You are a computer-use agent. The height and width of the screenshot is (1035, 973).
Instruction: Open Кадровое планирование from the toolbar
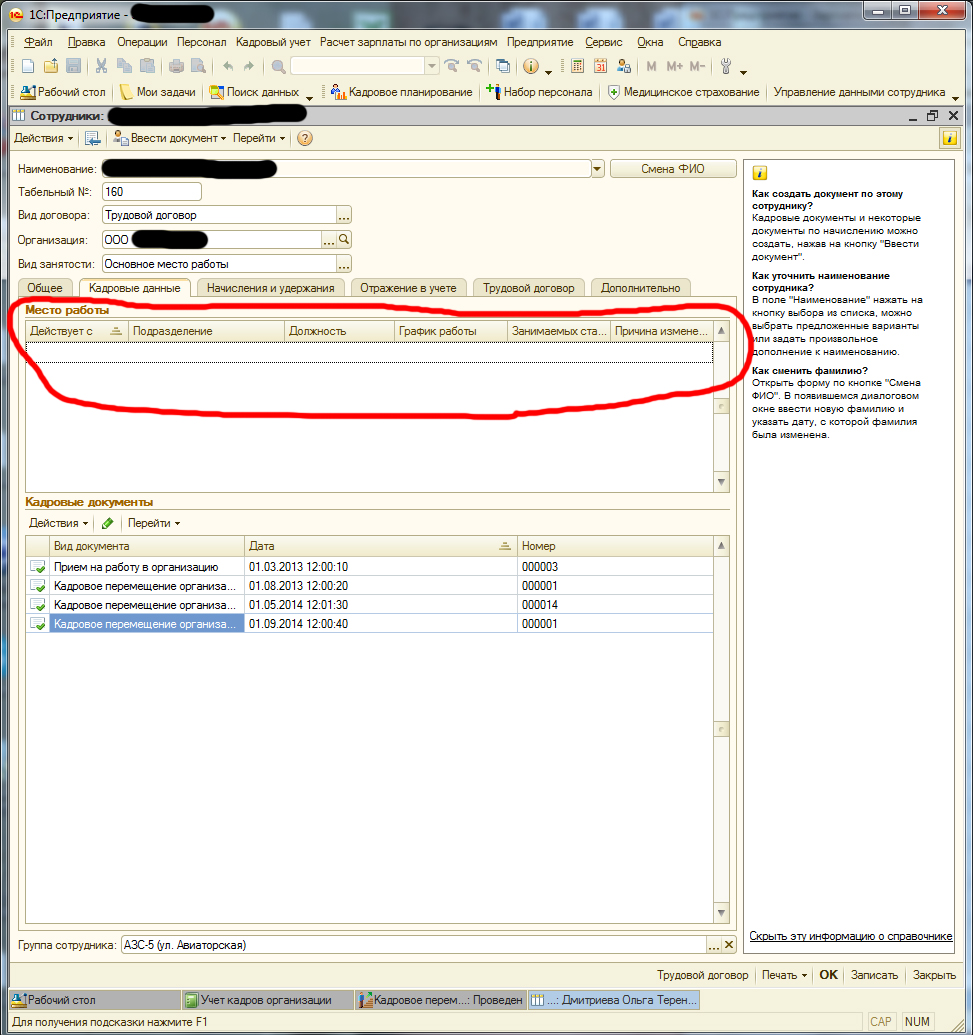[401, 92]
